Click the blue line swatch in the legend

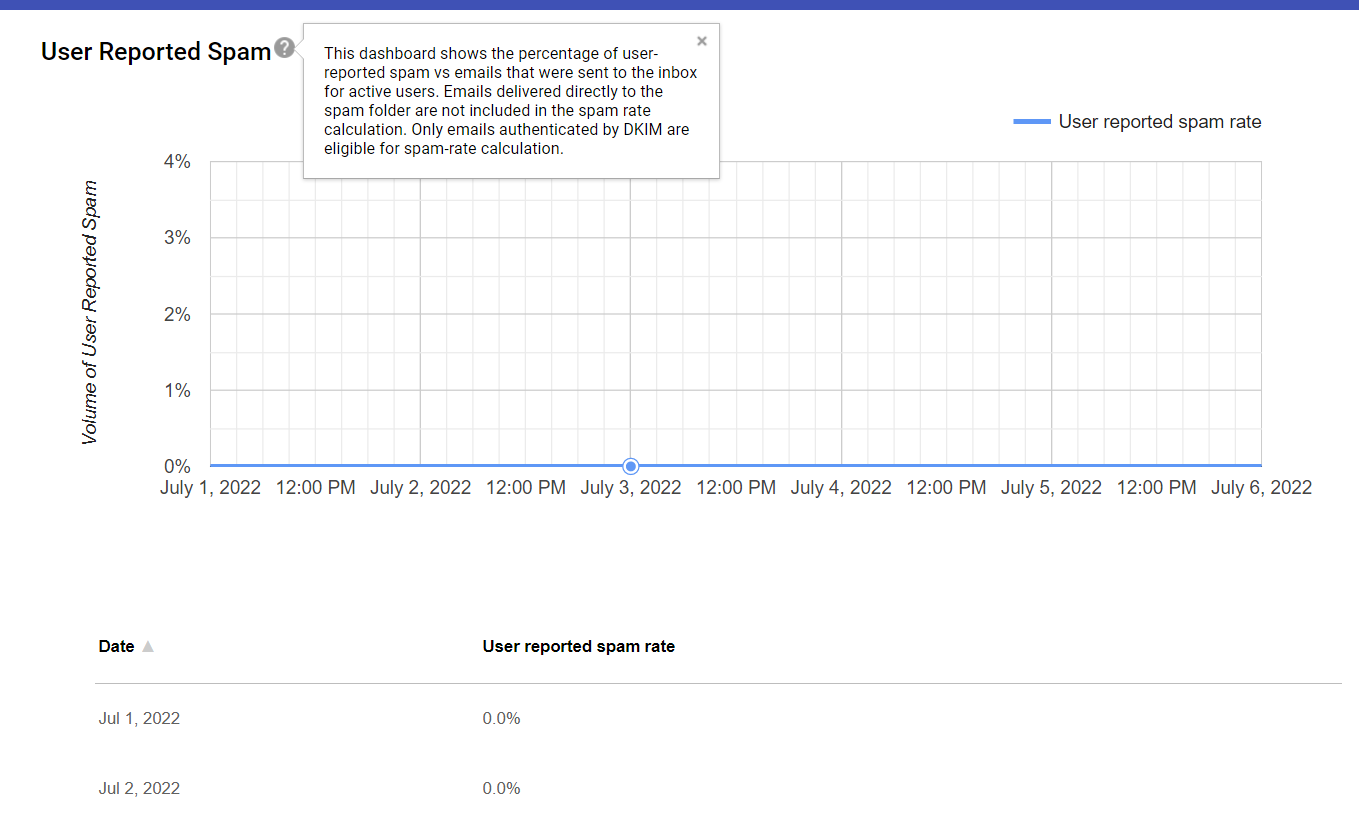1031,122
